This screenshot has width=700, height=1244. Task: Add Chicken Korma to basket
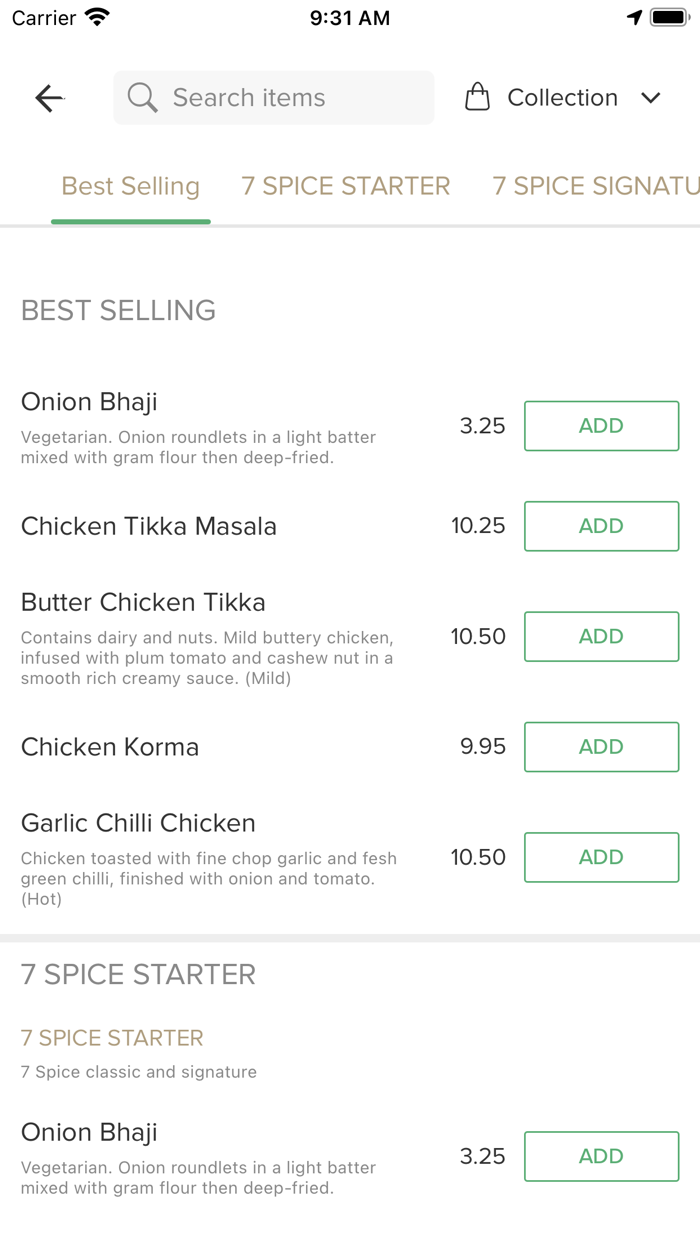click(601, 747)
